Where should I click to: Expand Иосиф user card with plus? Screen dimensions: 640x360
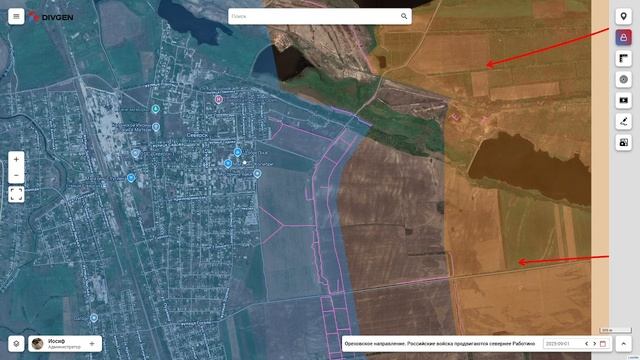[x=92, y=344]
